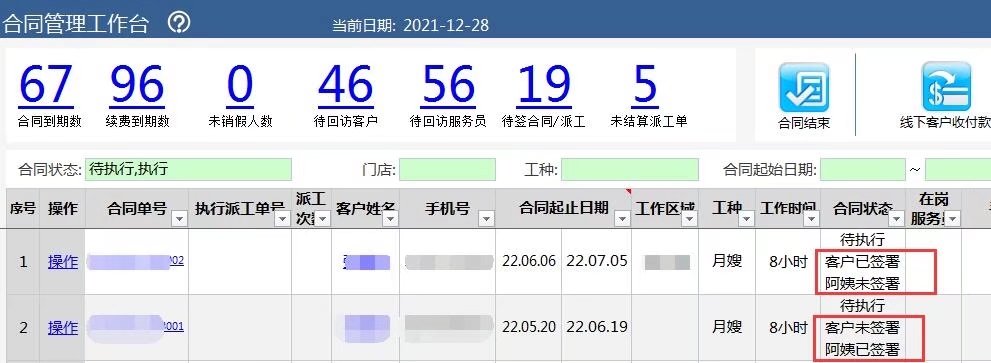
Task: Click the 客户已签署 status text
Action: pyautogui.click(x=862, y=261)
